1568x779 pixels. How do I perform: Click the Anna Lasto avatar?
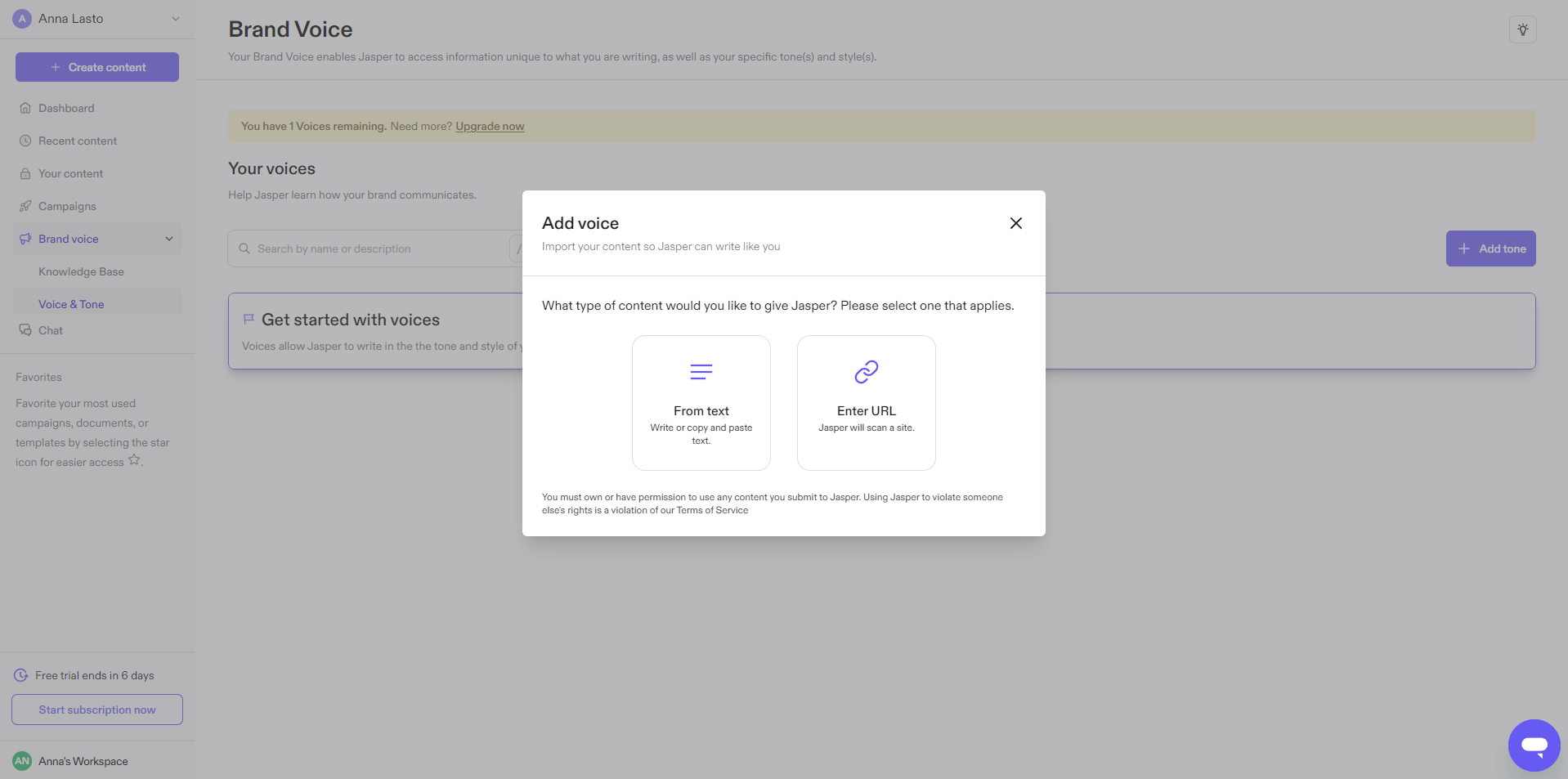pyautogui.click(x=22, y=19)
